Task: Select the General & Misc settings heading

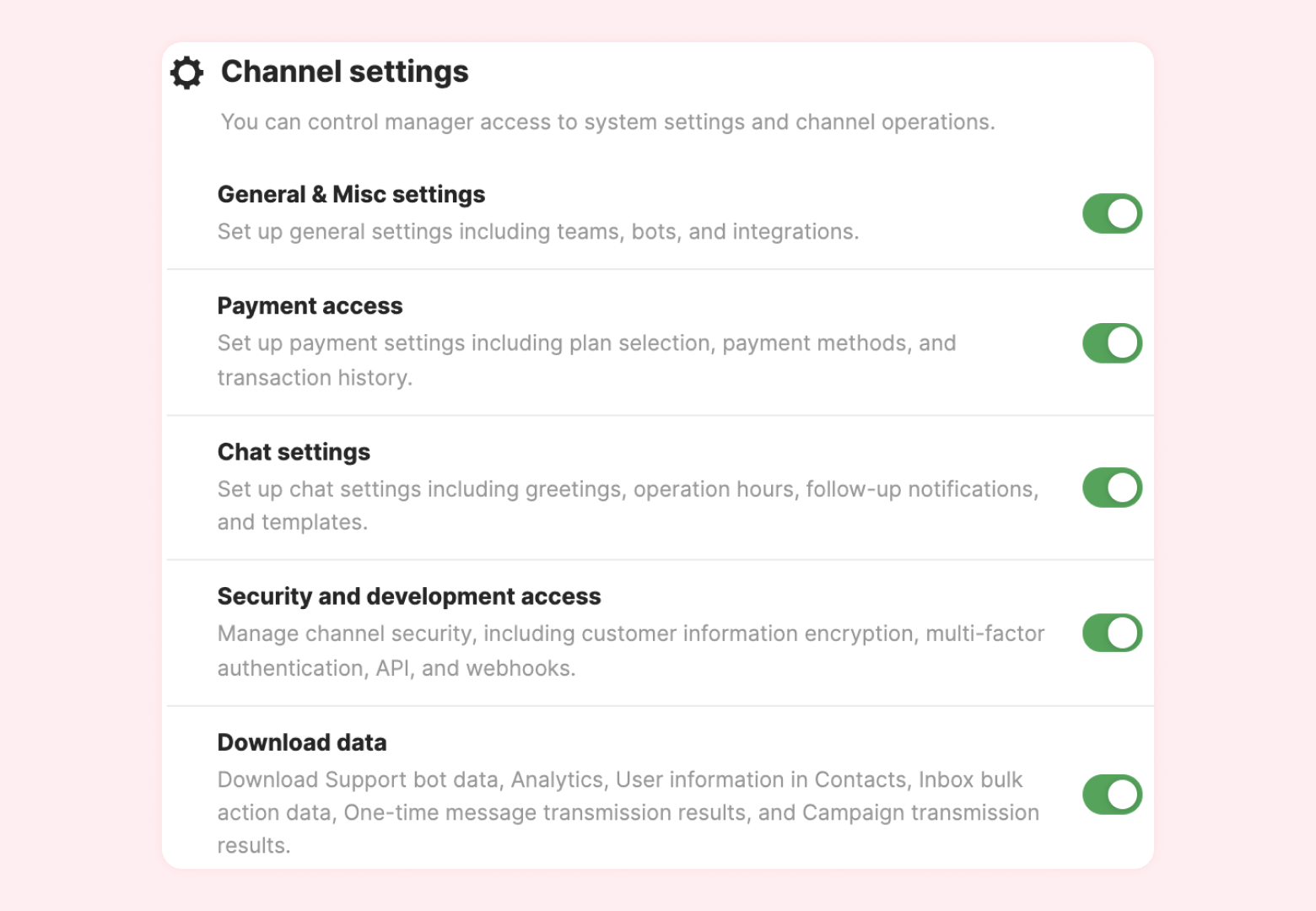Action: point(351,194)
